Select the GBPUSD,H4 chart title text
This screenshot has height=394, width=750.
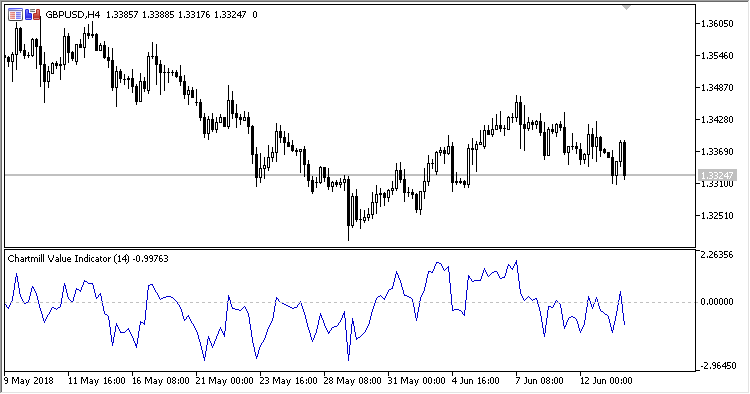coord(72,15)
